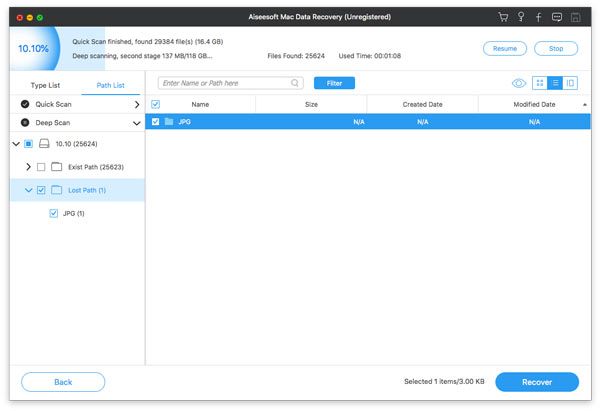Expand the Quick Scan section

(136, 104)
